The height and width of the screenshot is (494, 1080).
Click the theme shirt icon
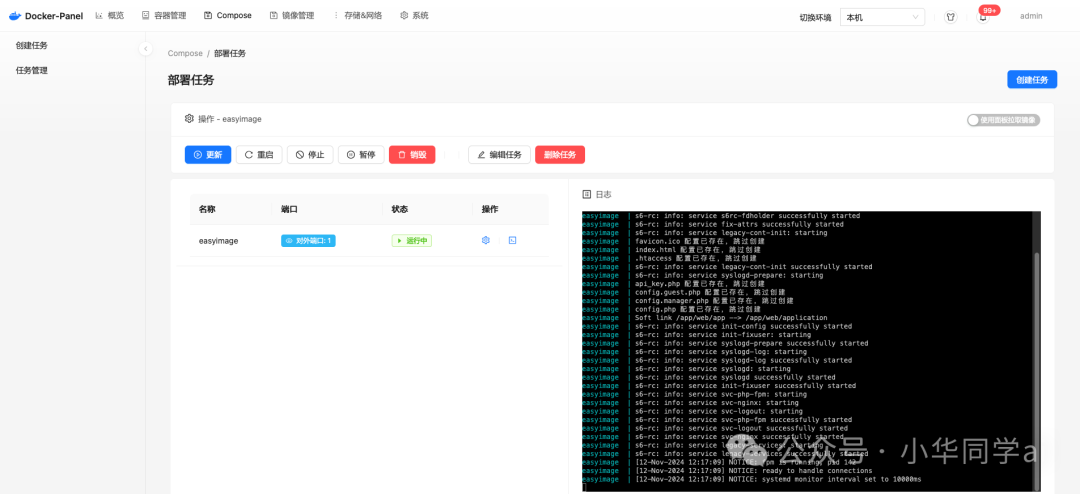951,17
